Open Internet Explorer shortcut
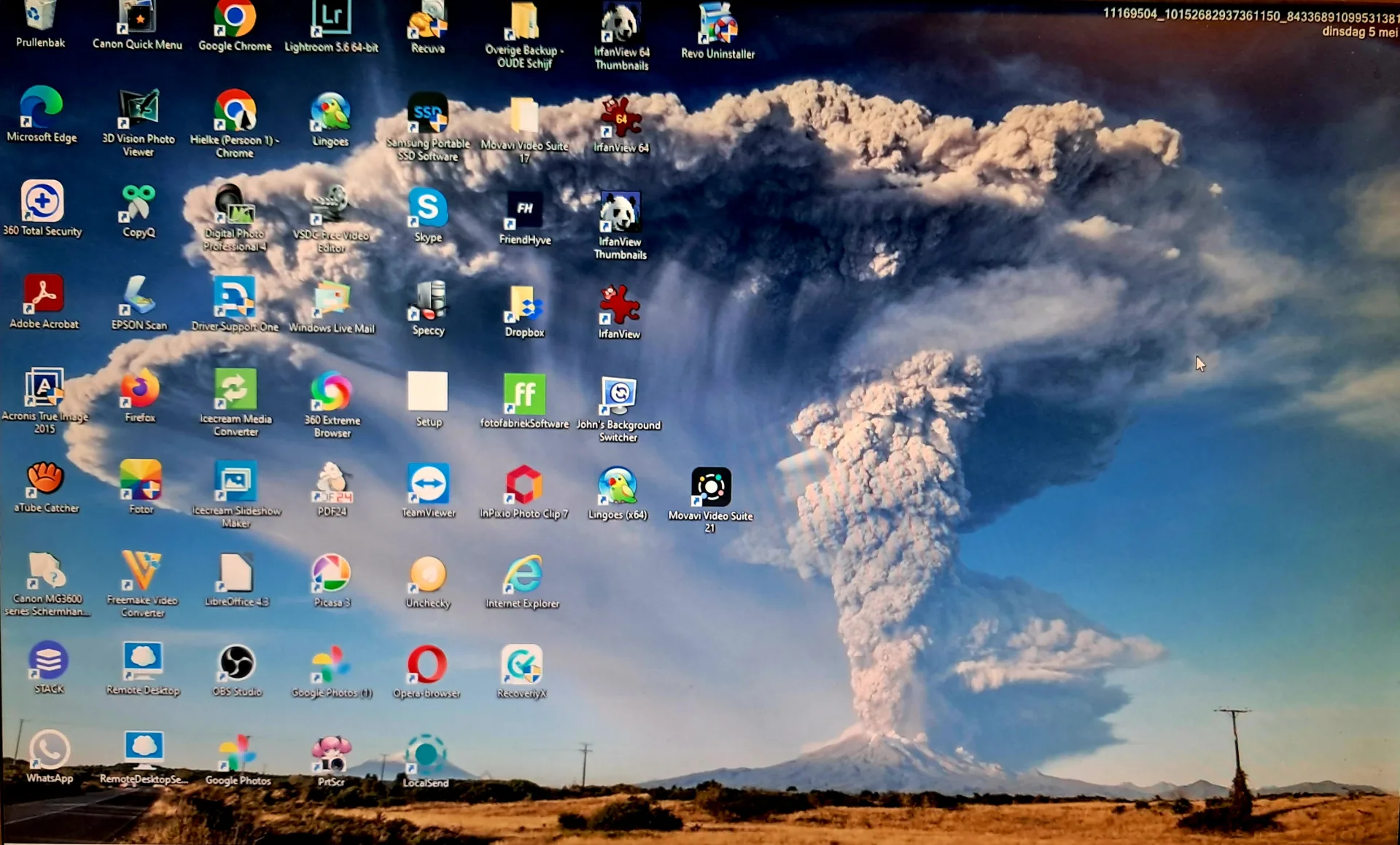 pos(523,575)
